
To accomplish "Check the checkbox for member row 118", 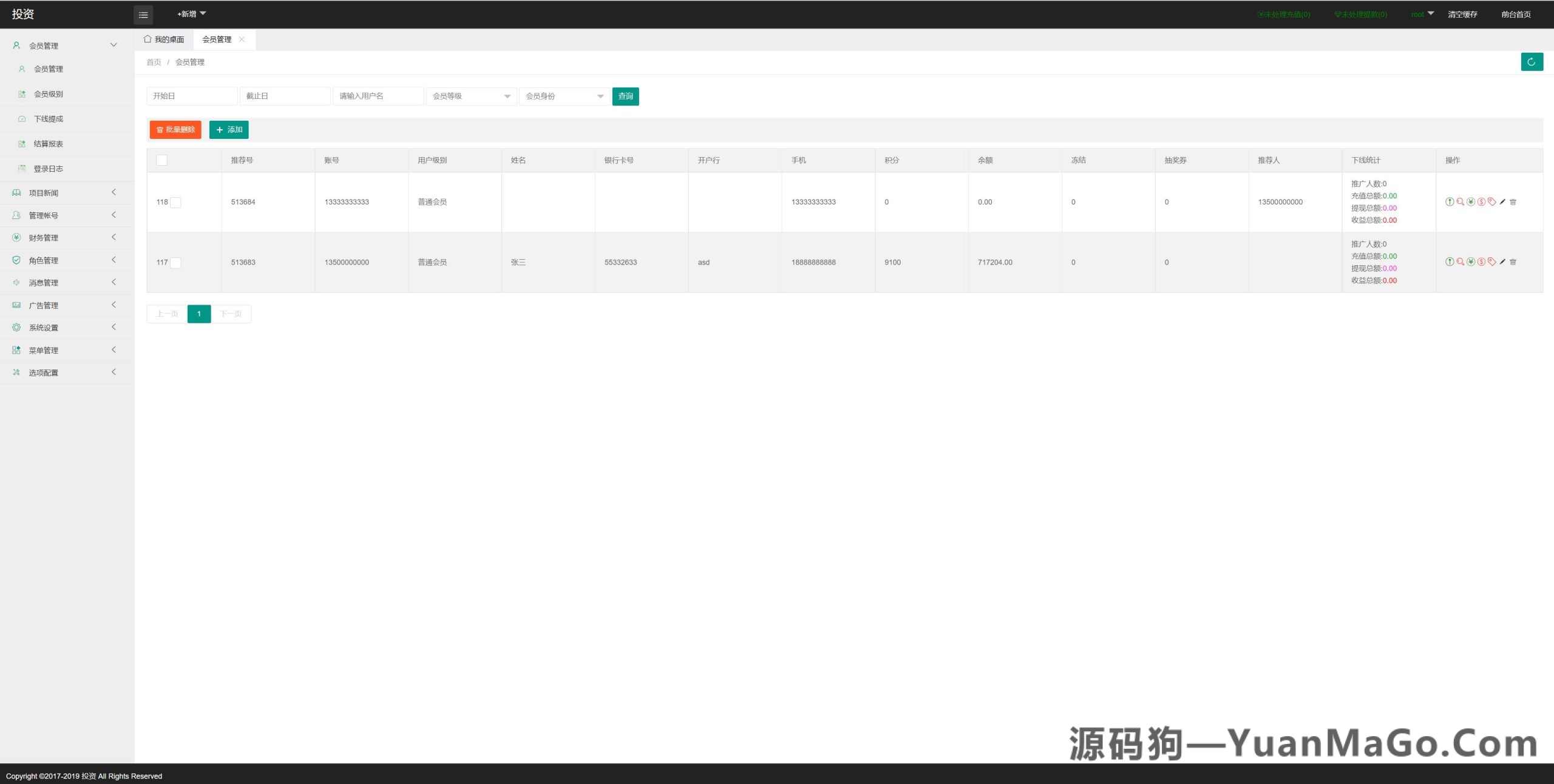I will (176, 203).
